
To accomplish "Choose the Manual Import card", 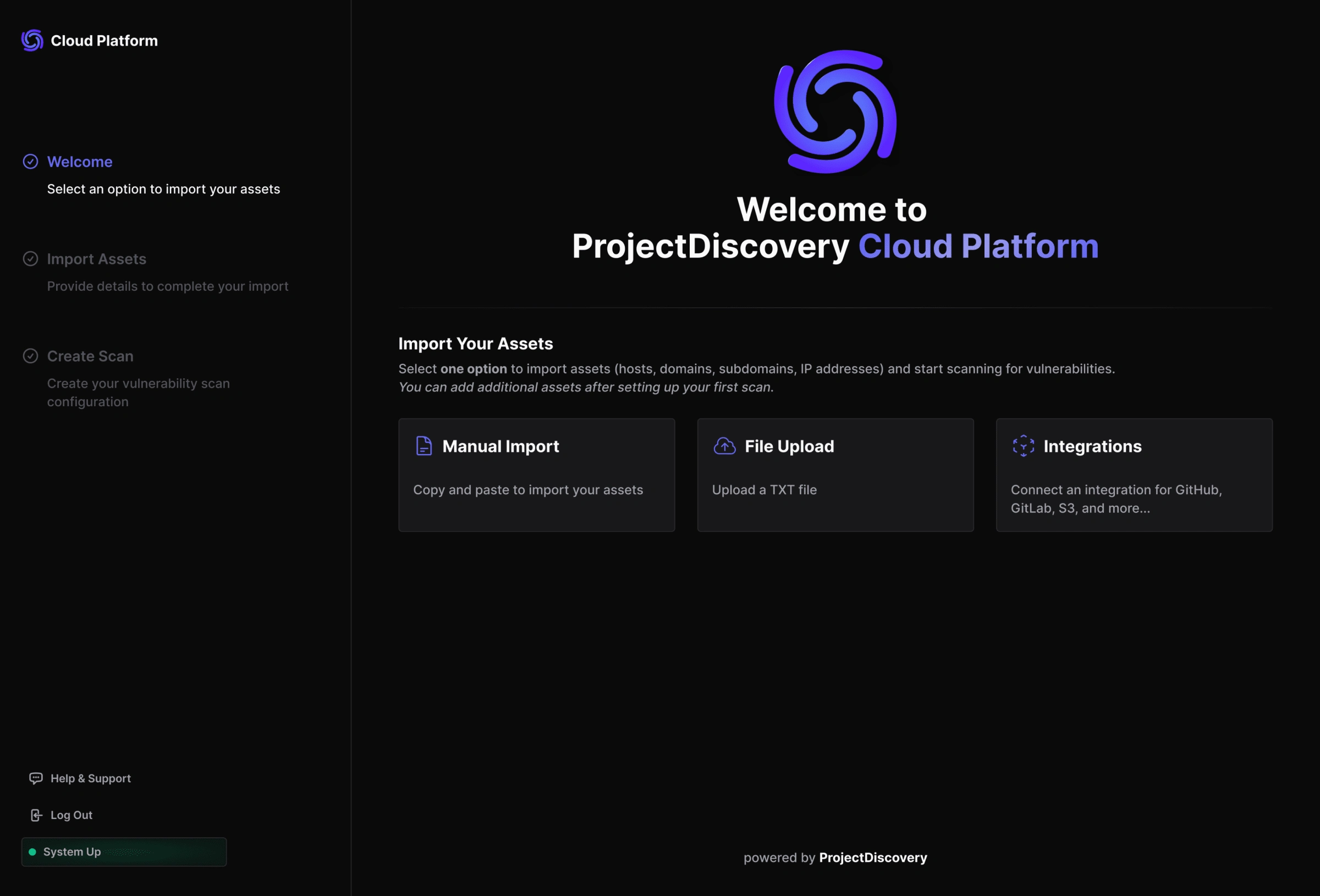I will point(537,475).
